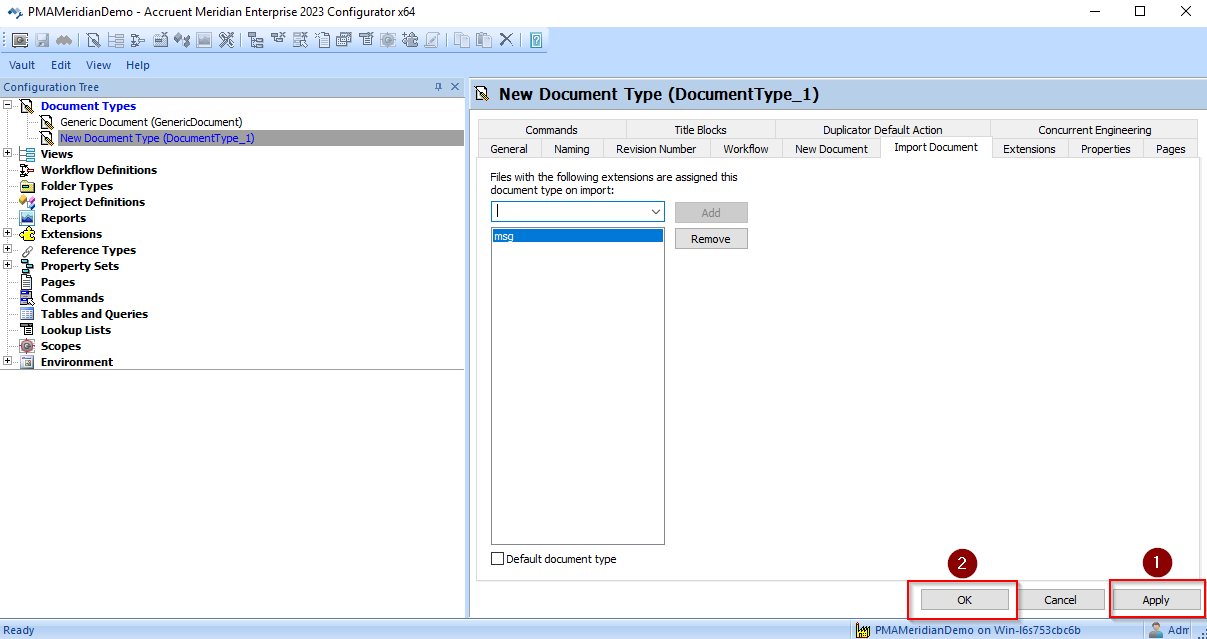Image resolution: width=1207 pixels, height=639 pixels.
Task: Open the Vault menu
Action: tap(22, 65)
